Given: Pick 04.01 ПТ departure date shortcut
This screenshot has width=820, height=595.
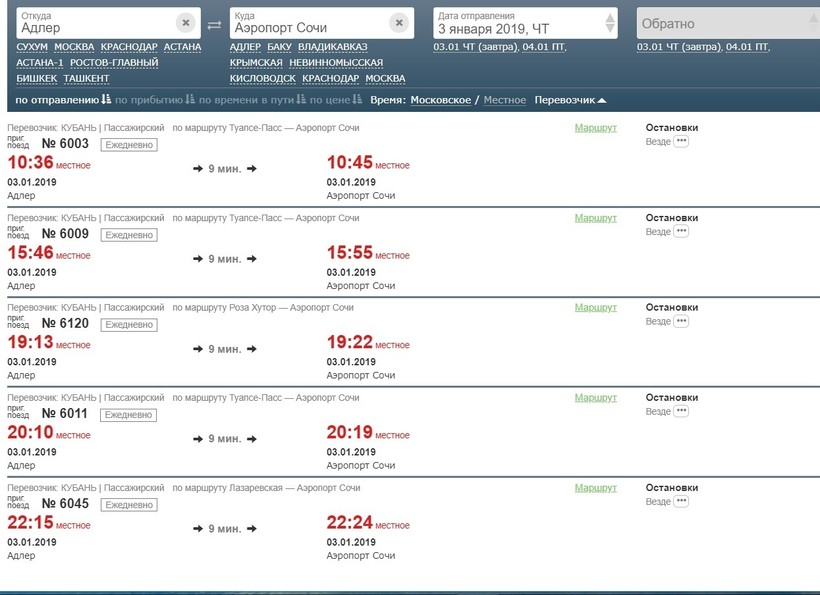Looking at the screenshot, I should tap(545, 47).
